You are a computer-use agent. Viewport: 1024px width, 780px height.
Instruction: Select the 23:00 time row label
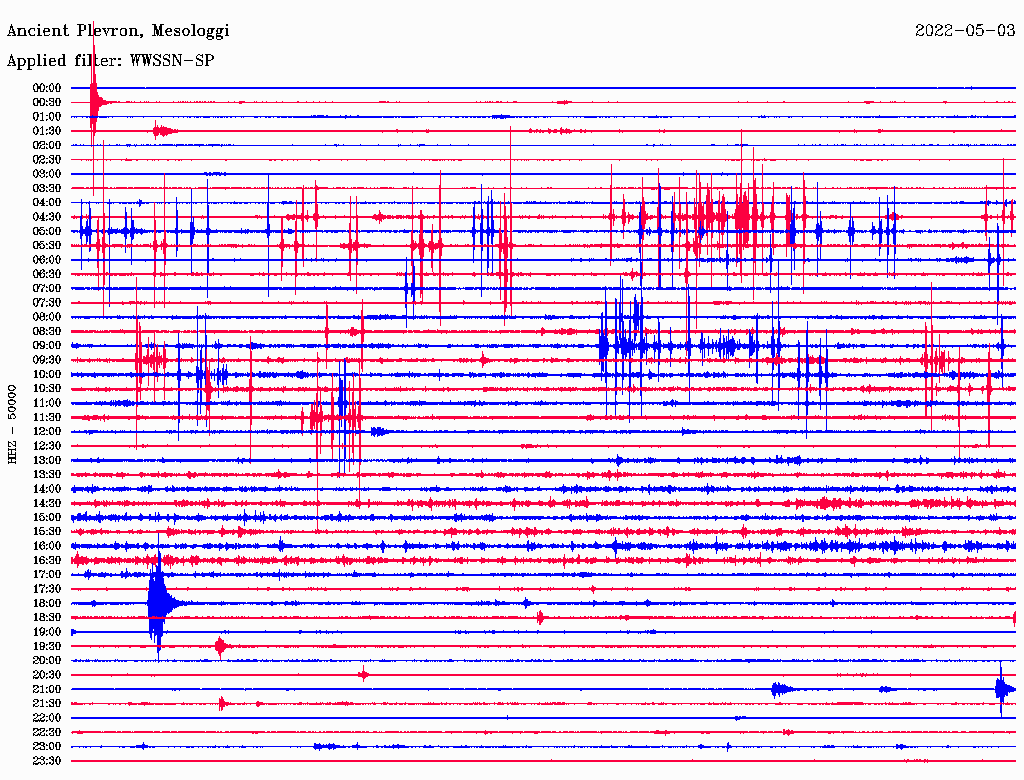47,747
